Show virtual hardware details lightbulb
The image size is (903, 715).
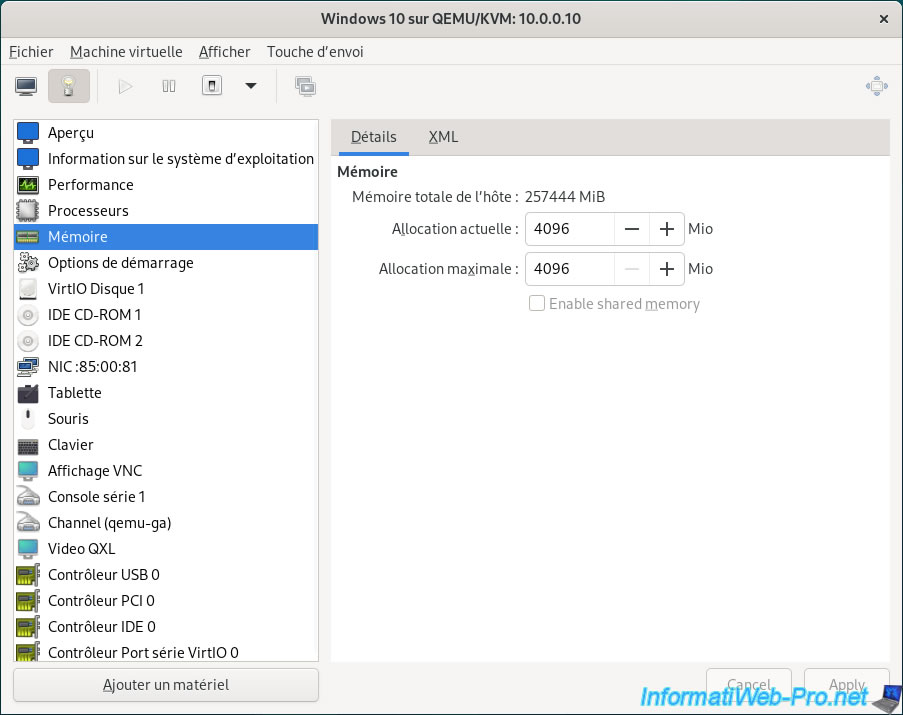pyautogui.click(x=69, y=86)
